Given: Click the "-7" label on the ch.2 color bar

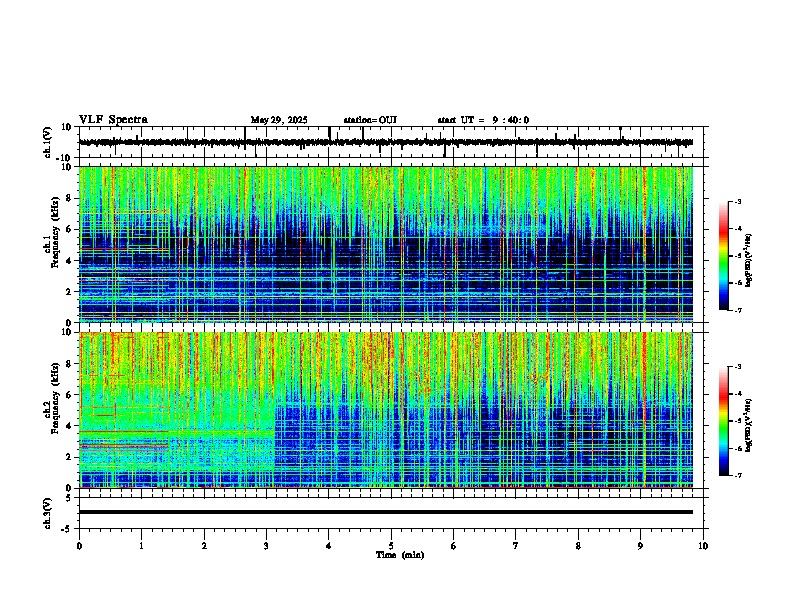Looking at the screenshot, I should tap(737, 475).
